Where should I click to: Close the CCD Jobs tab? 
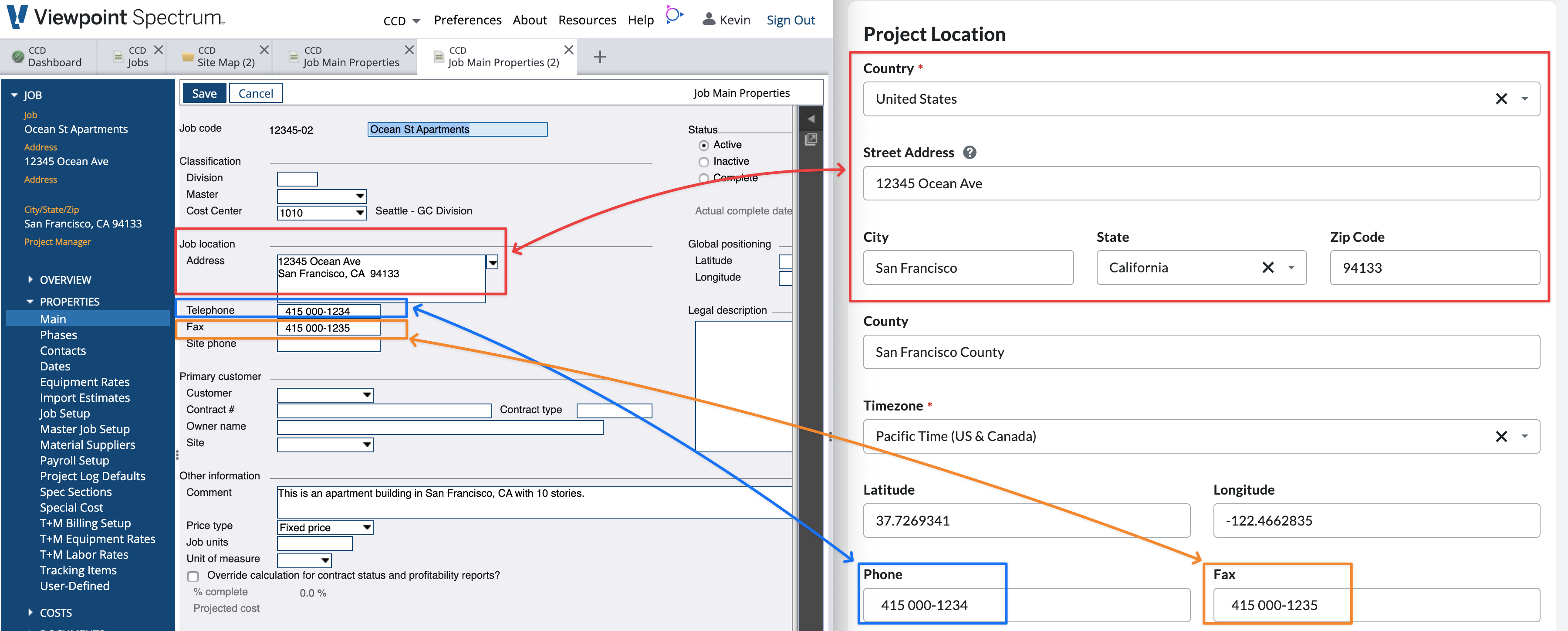[158, 50]
